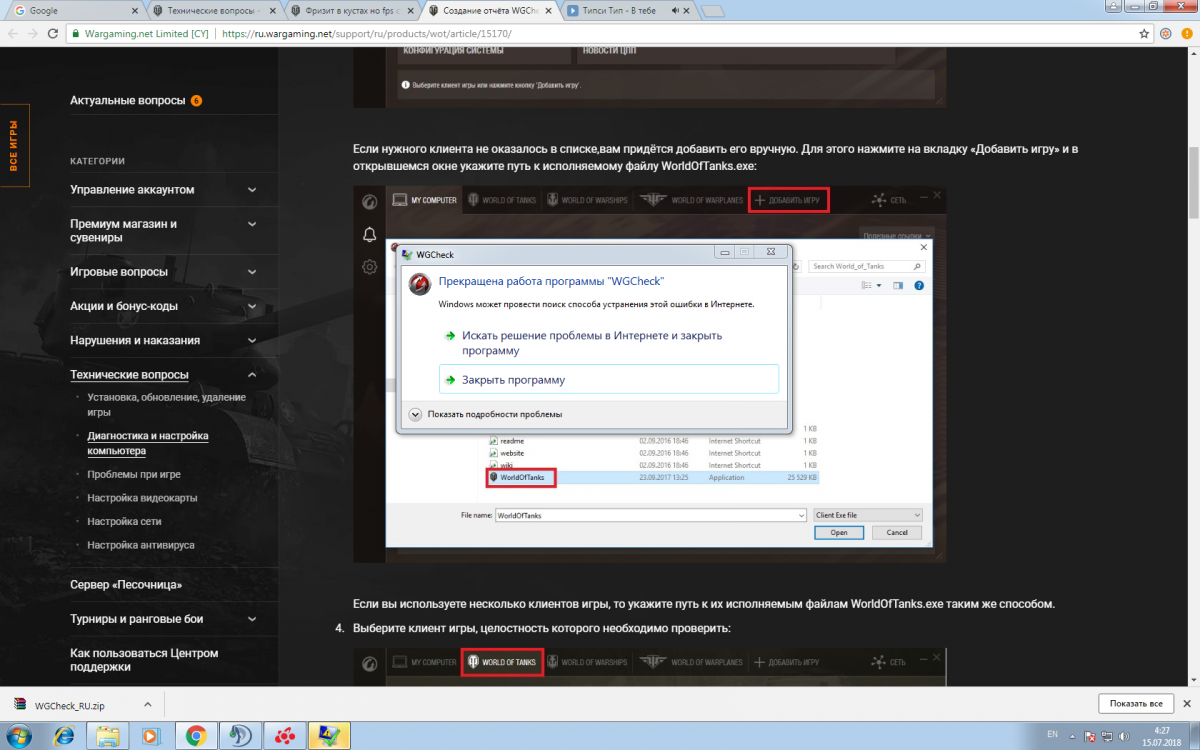Open the WGCheck_RU.zip download options arrow
The image size is (1200, 750).
coord(147,704)
